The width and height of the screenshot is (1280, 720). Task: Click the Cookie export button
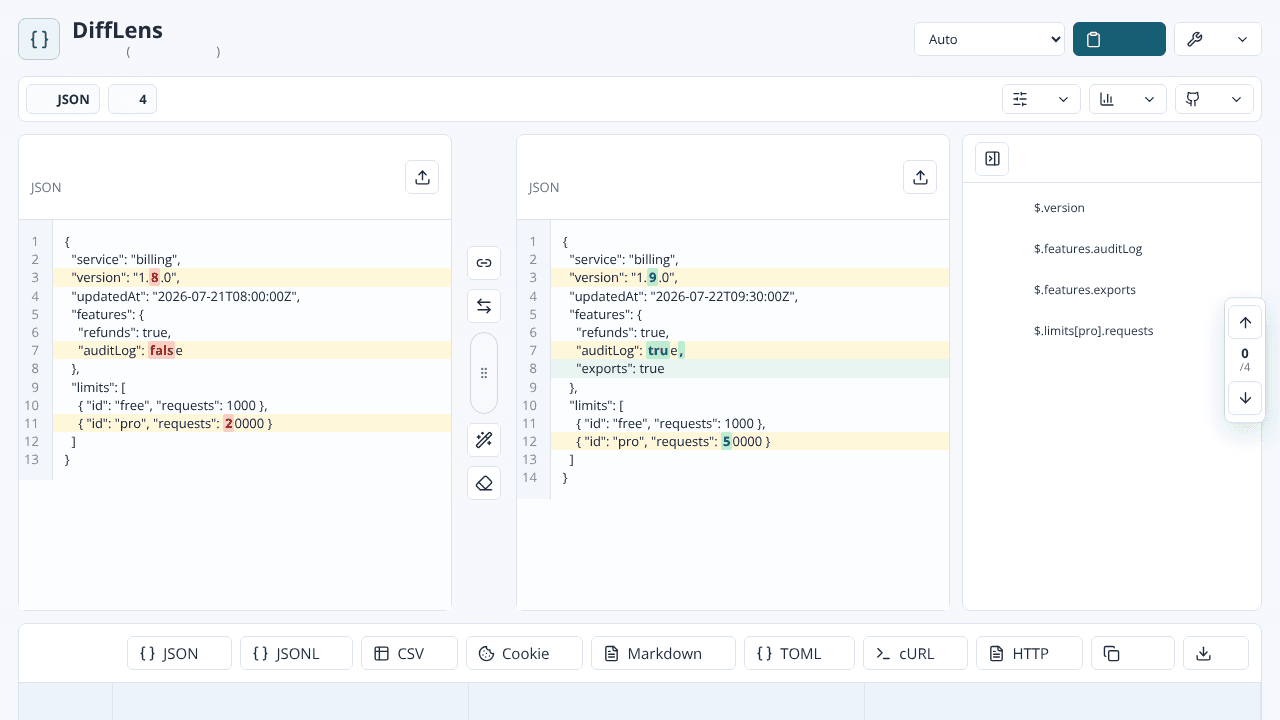coord(524,653)
